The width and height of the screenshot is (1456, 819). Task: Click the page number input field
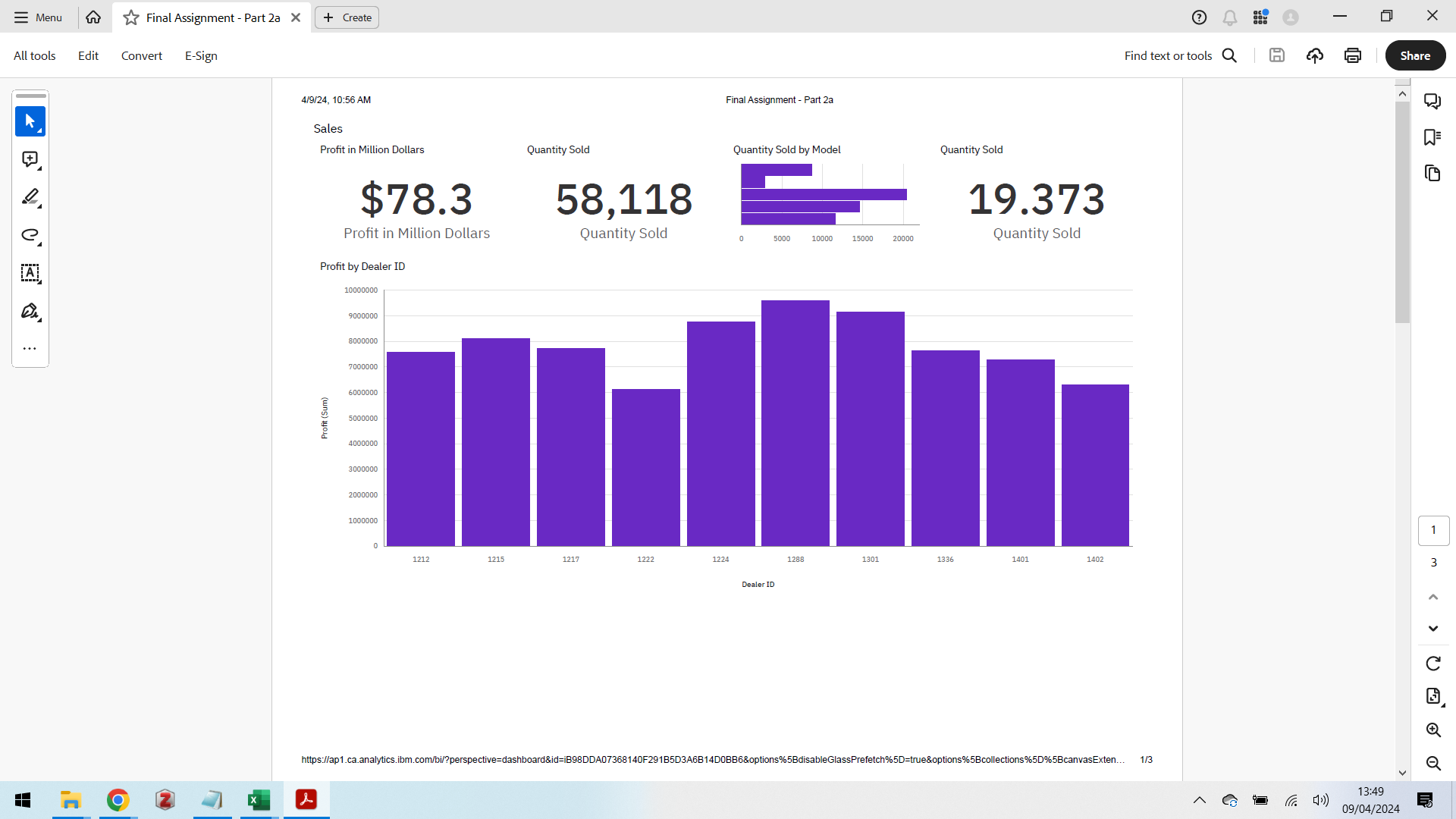coord(1433,530)
